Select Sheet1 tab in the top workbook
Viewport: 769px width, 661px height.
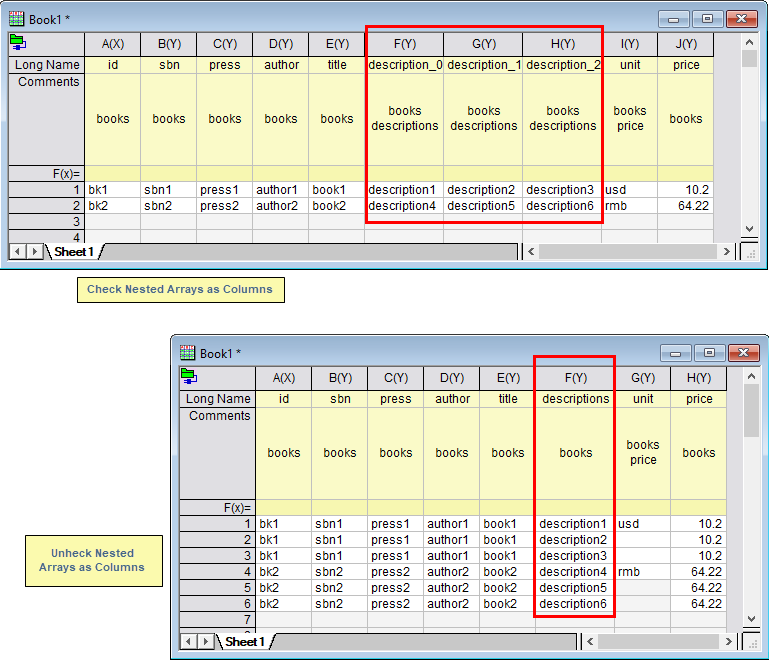pyautogui.click(x=74, y=252)
